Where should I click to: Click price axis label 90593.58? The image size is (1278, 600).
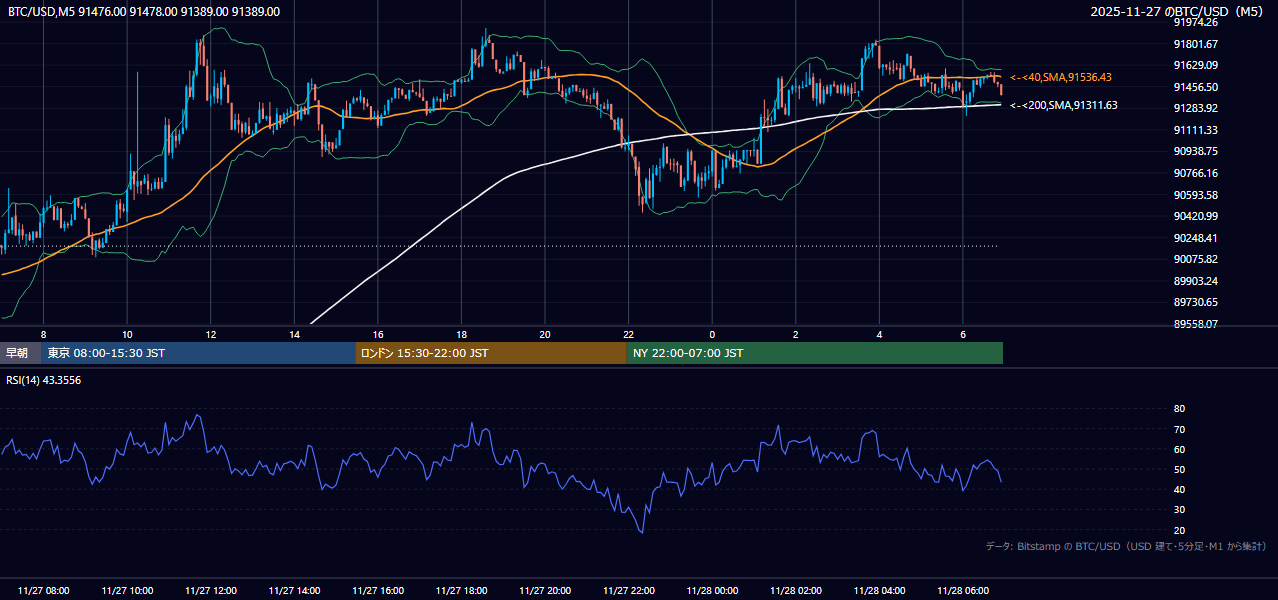[1195, 195]
